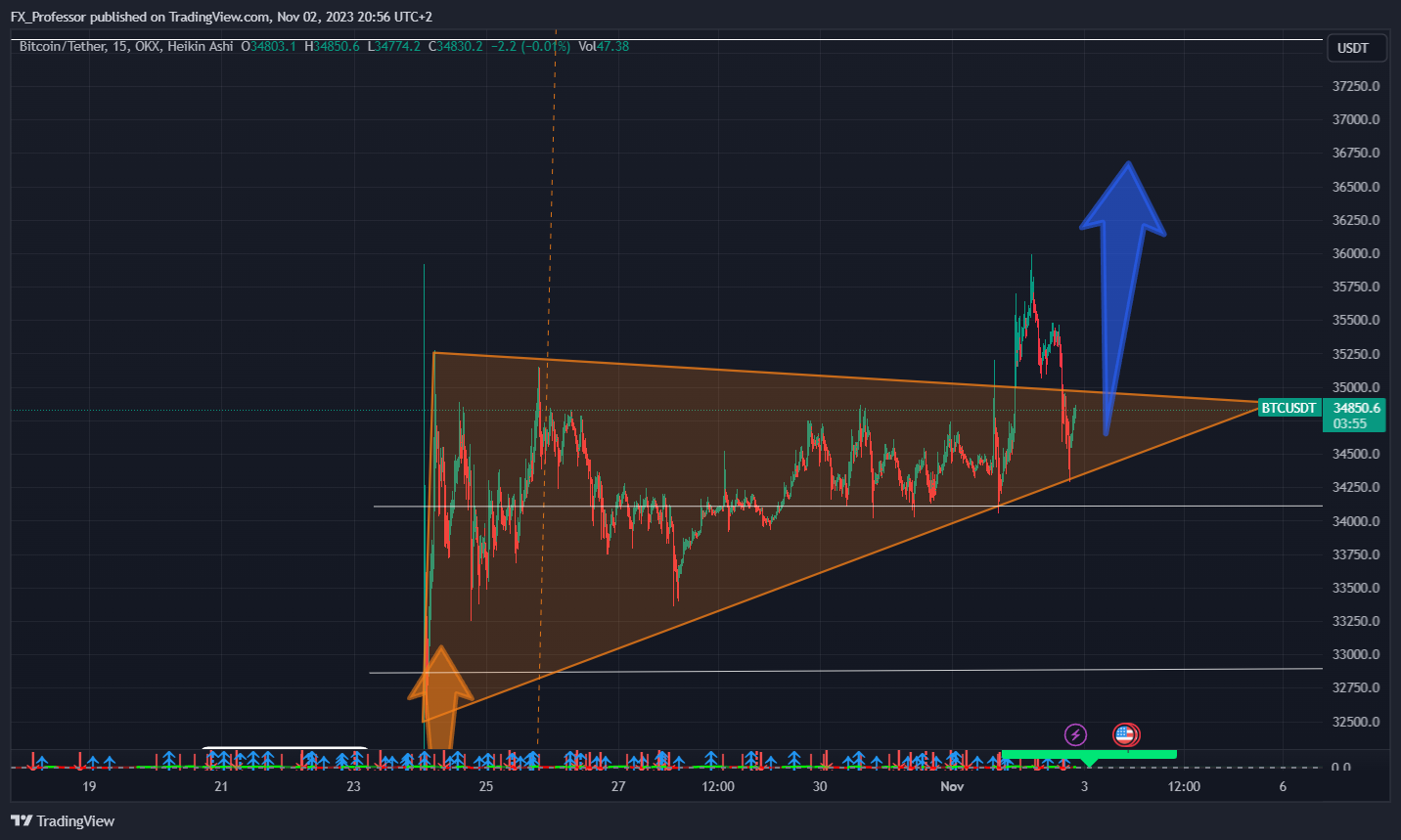Click the 33500.0 price axis label
1401x840 pixels.
(1356, 588)
